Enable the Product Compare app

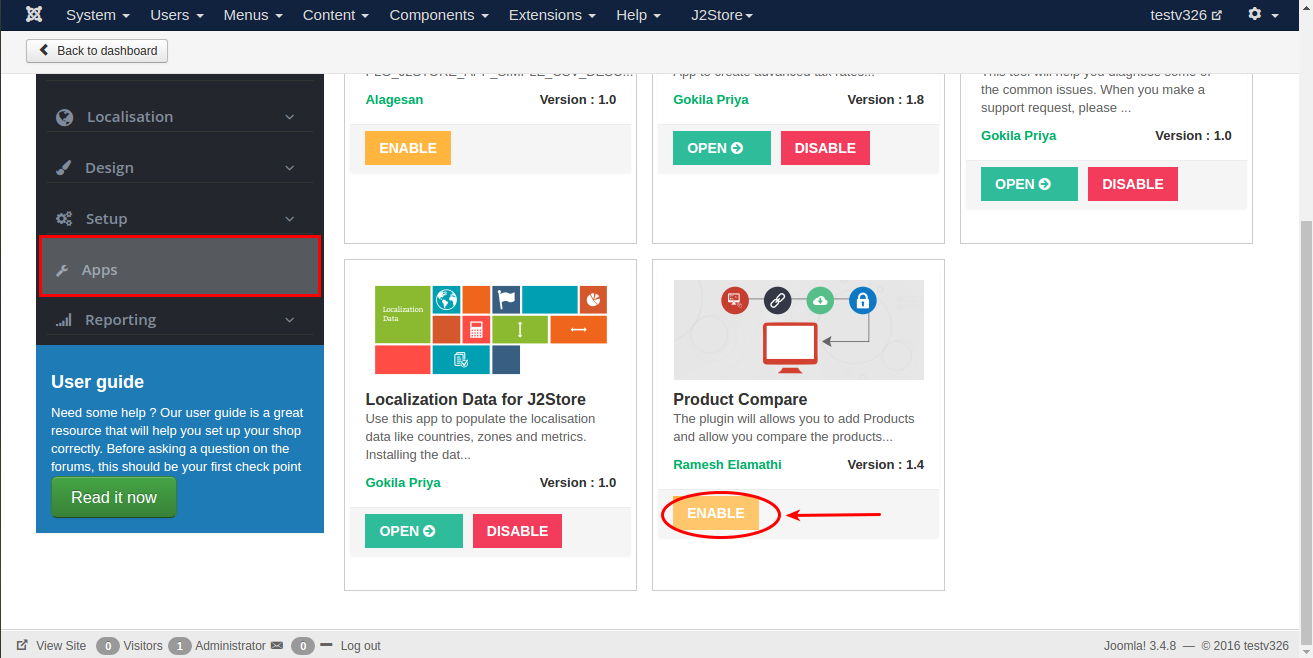click(716, 513)
